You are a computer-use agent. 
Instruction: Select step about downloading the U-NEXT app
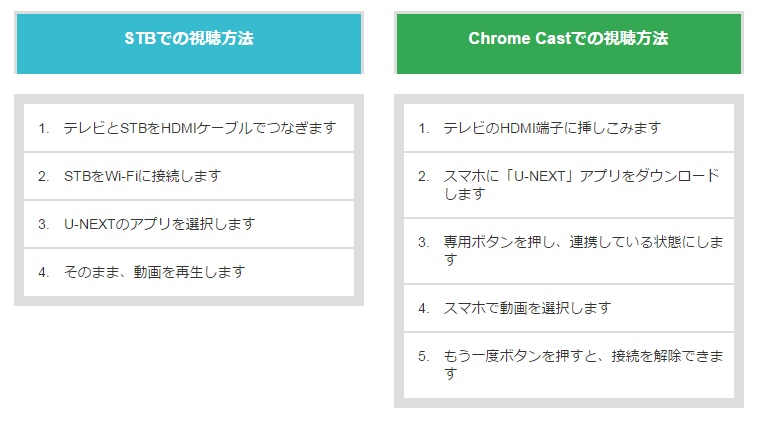tap(569, 185)
